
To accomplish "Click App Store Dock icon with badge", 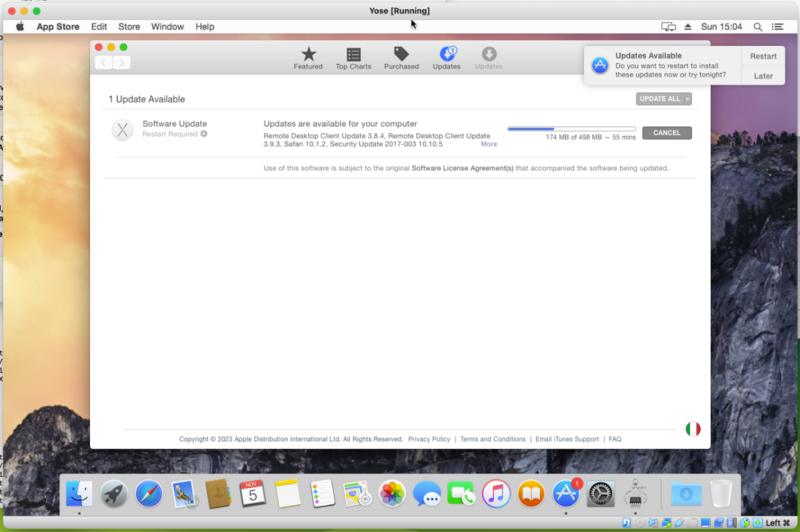I will [x=566, y=494].
